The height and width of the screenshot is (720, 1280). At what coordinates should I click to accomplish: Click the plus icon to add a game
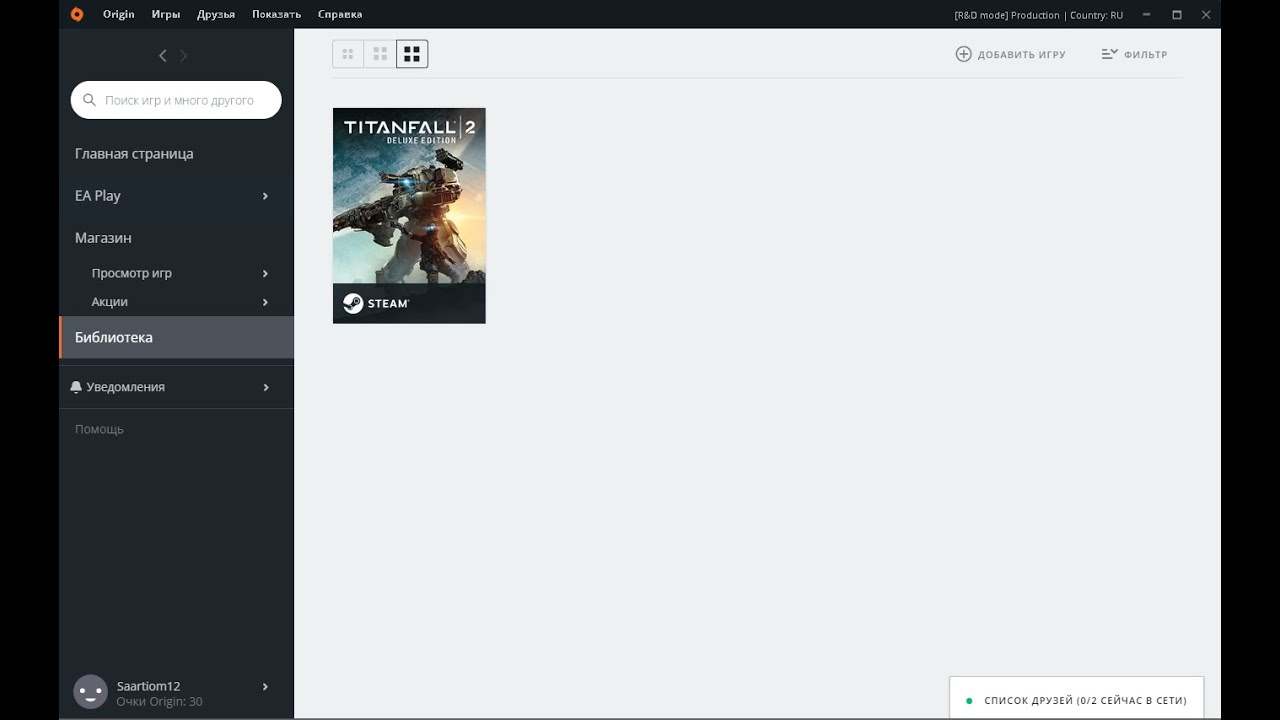(963, 54)
